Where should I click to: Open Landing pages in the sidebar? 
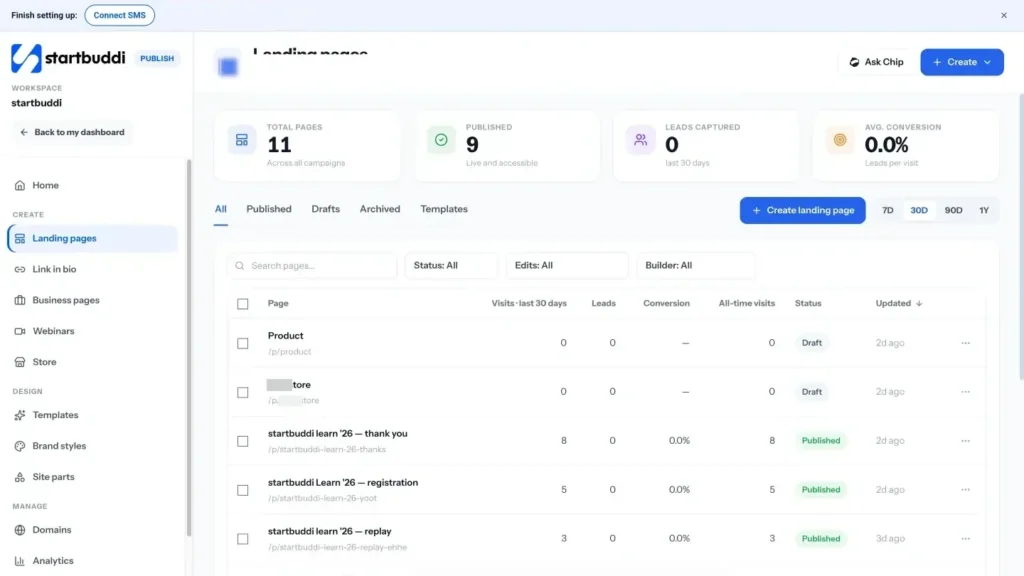[93, 238]
